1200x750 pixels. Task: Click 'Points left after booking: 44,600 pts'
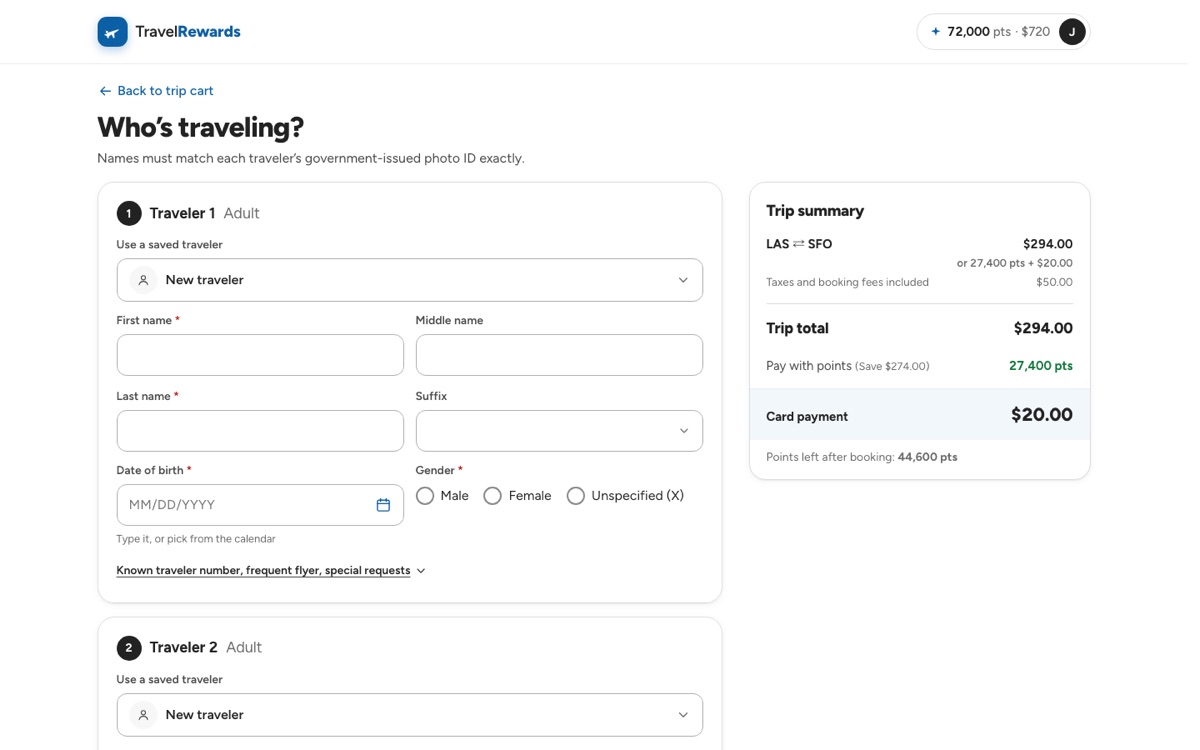(x=862, y=457)
